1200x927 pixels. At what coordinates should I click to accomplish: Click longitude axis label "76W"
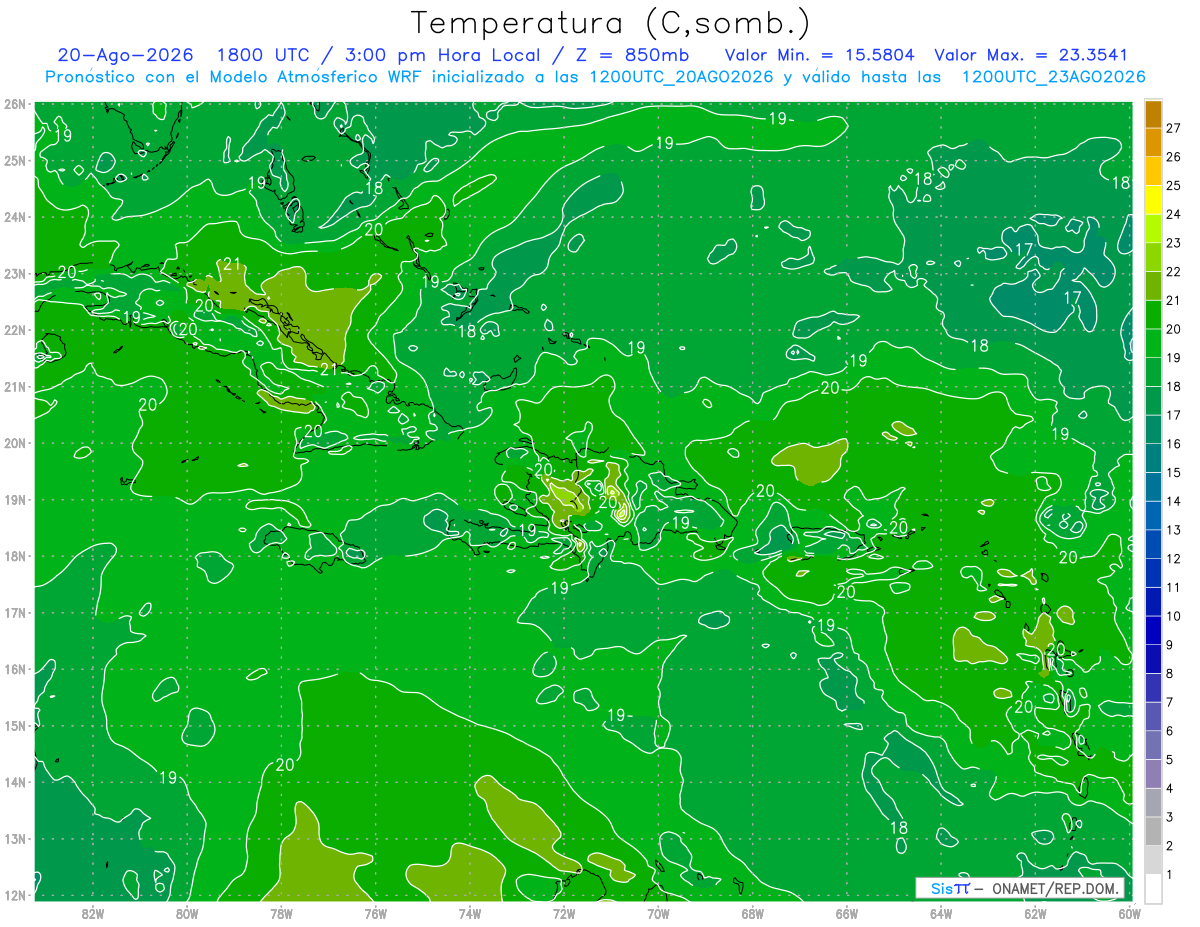pos(375,914)
